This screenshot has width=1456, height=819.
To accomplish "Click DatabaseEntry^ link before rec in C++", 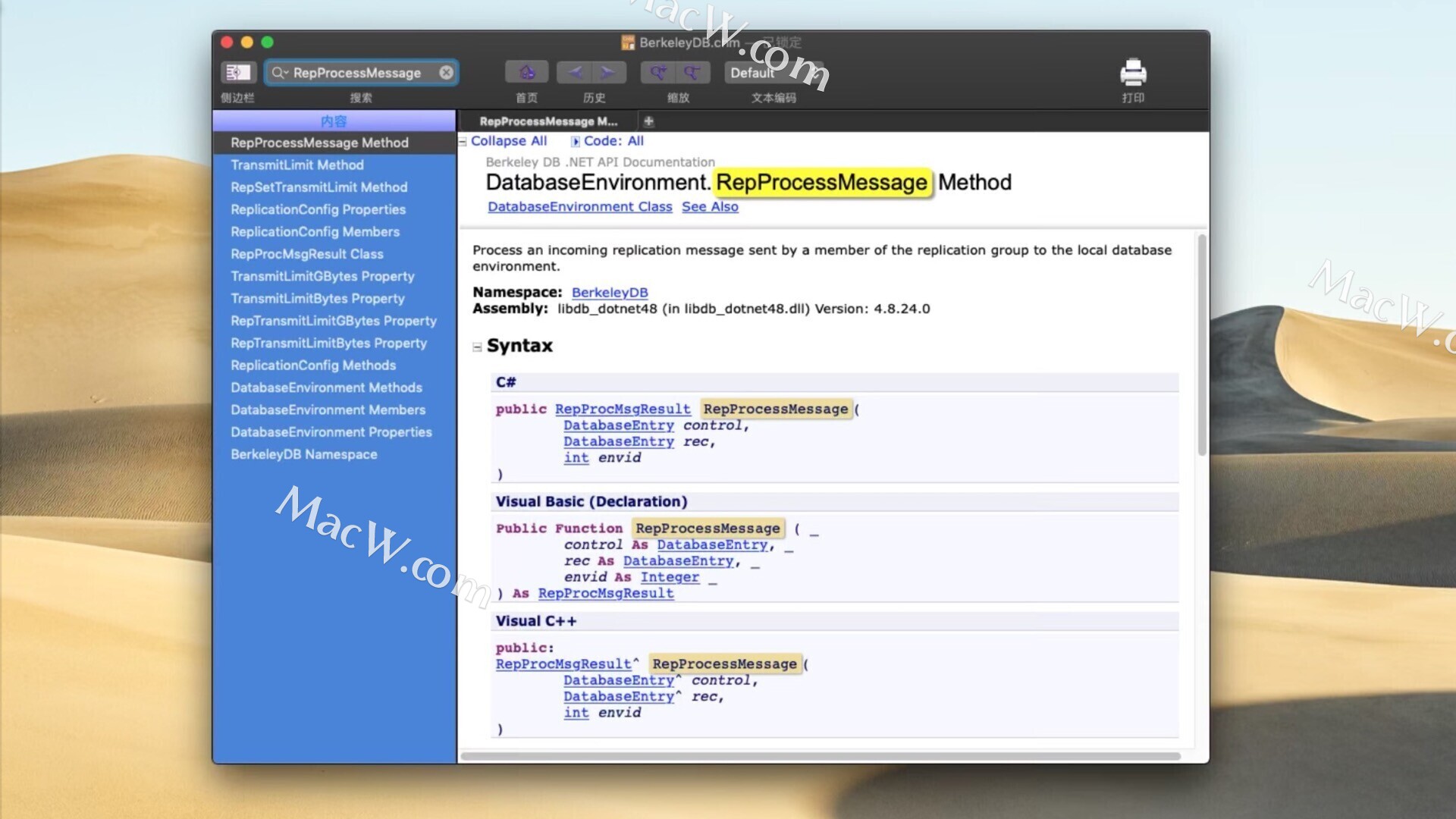I will click(x=619, y=696).
